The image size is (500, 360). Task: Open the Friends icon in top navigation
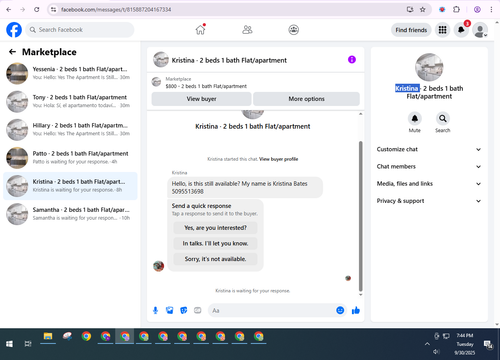click(x=247, y=30)
